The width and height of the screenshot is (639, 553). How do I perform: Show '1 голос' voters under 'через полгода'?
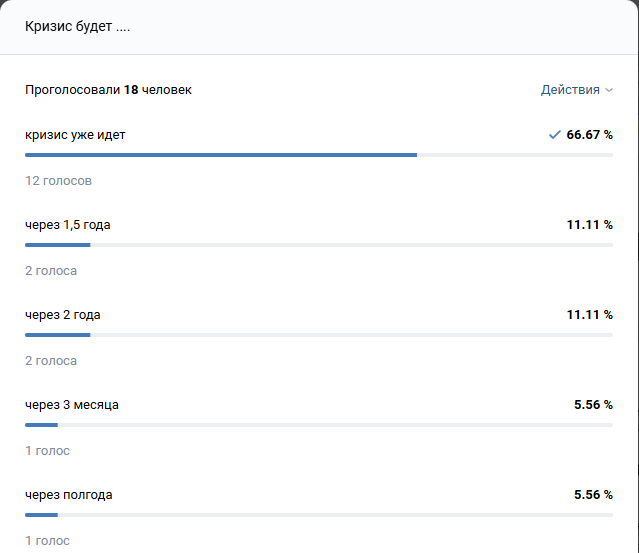[47, 541]
